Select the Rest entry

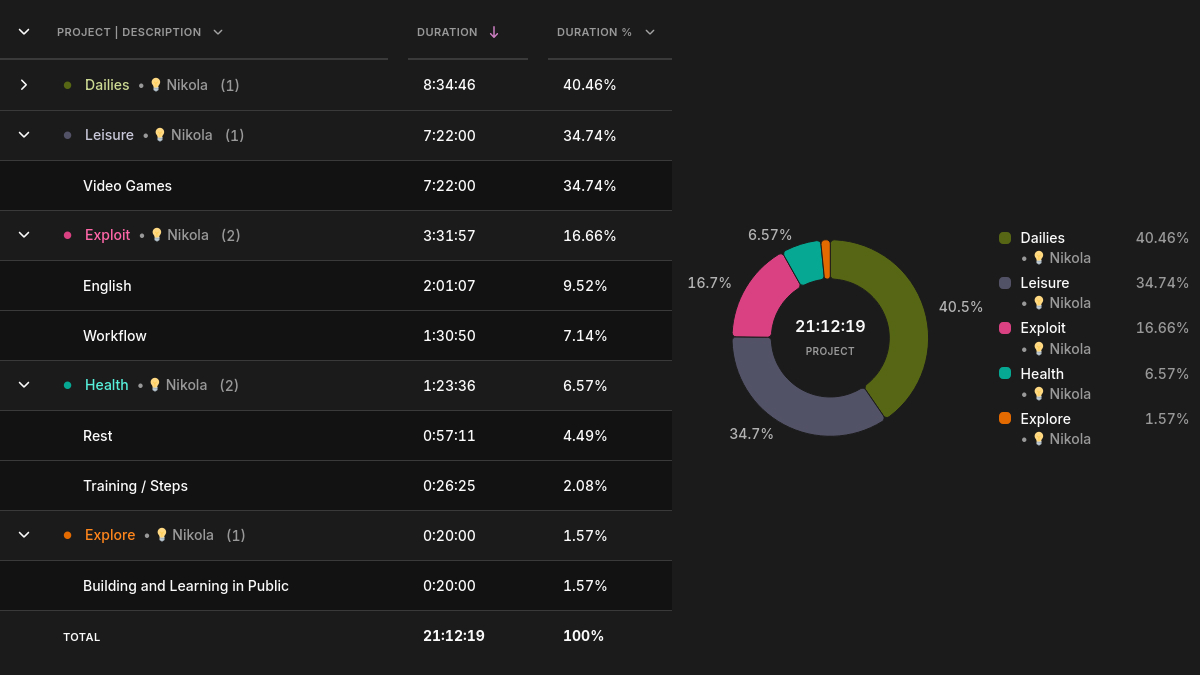click(98, 436)
